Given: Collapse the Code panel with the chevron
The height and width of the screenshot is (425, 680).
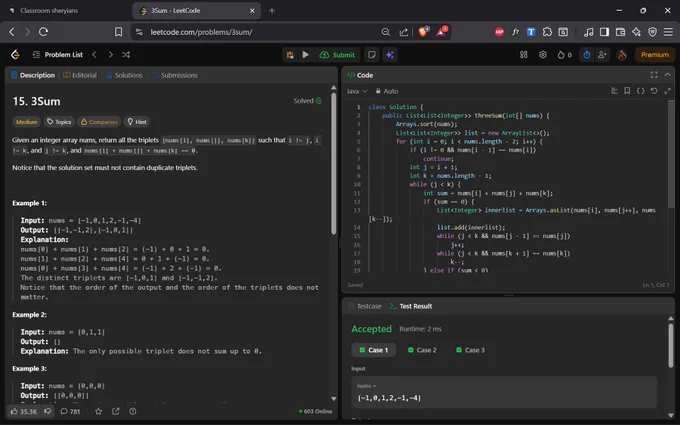Looking at the screenshot, I should tap(667, 75).
